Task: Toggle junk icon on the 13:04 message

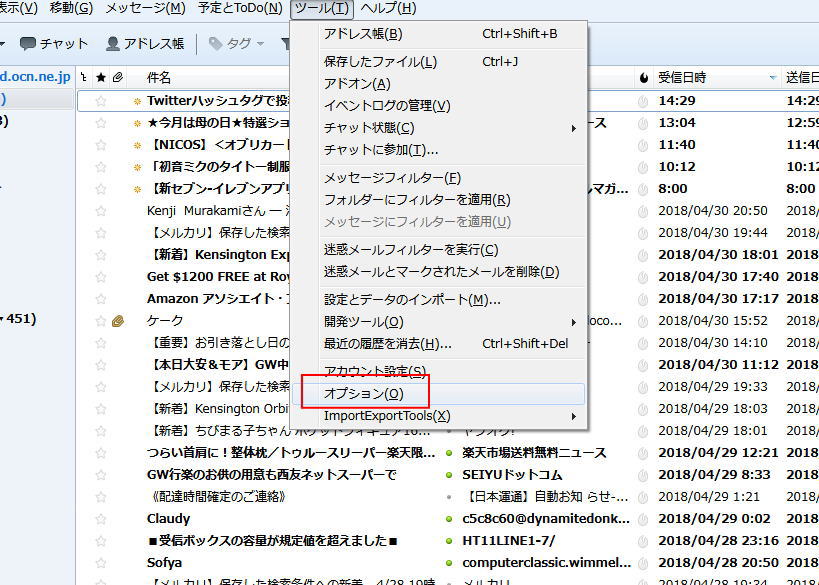Action: pyautogui.click(x=644, y=123)
